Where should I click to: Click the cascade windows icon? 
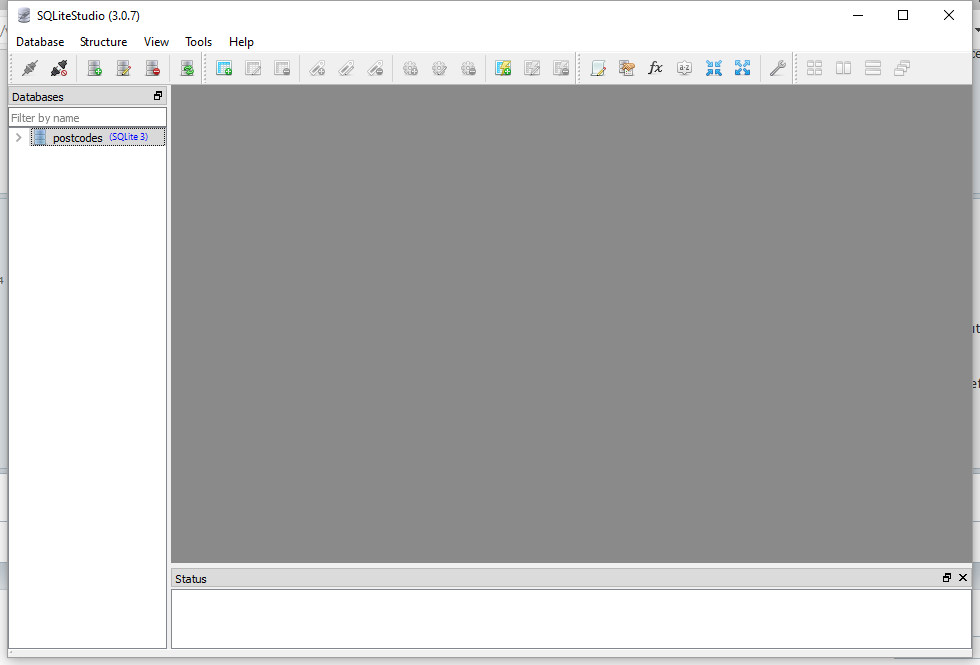click(902, 68)
